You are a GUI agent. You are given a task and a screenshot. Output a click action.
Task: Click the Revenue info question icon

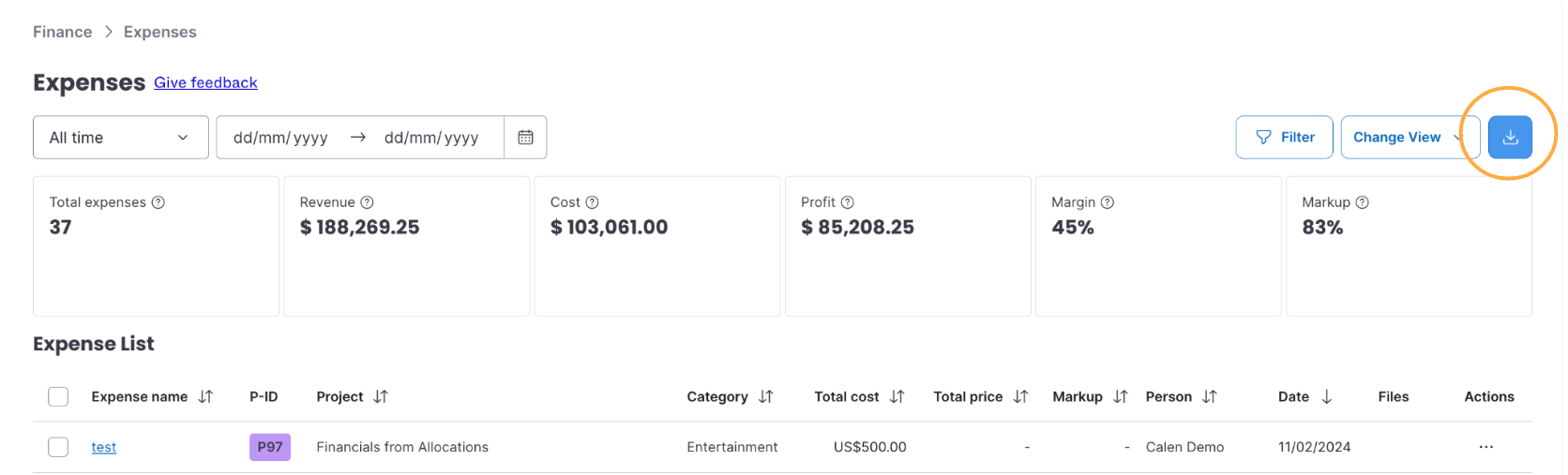[368, 202]
